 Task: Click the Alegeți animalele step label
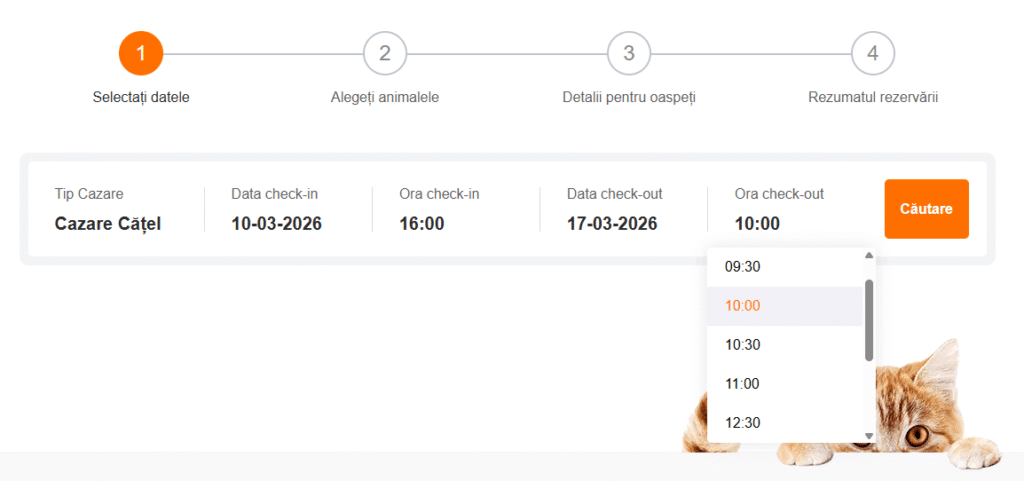[385, 98]
